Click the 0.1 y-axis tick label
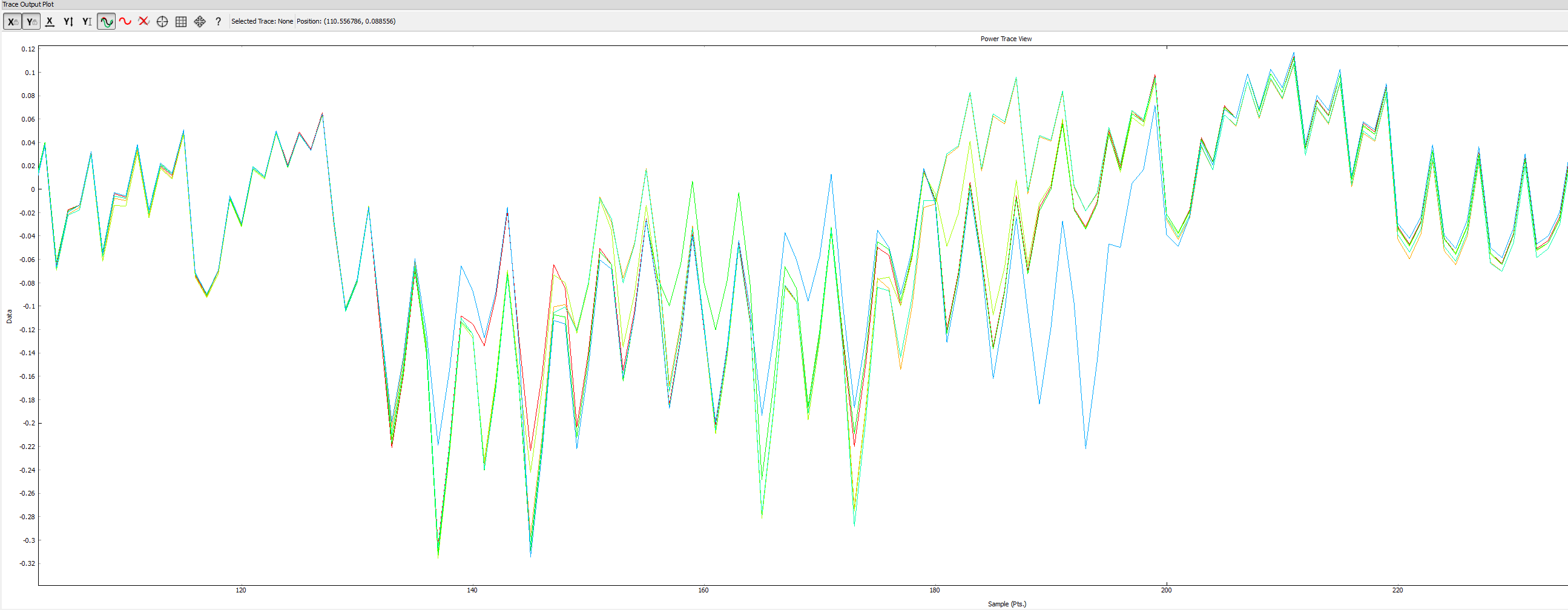 (x=30, y=73)
